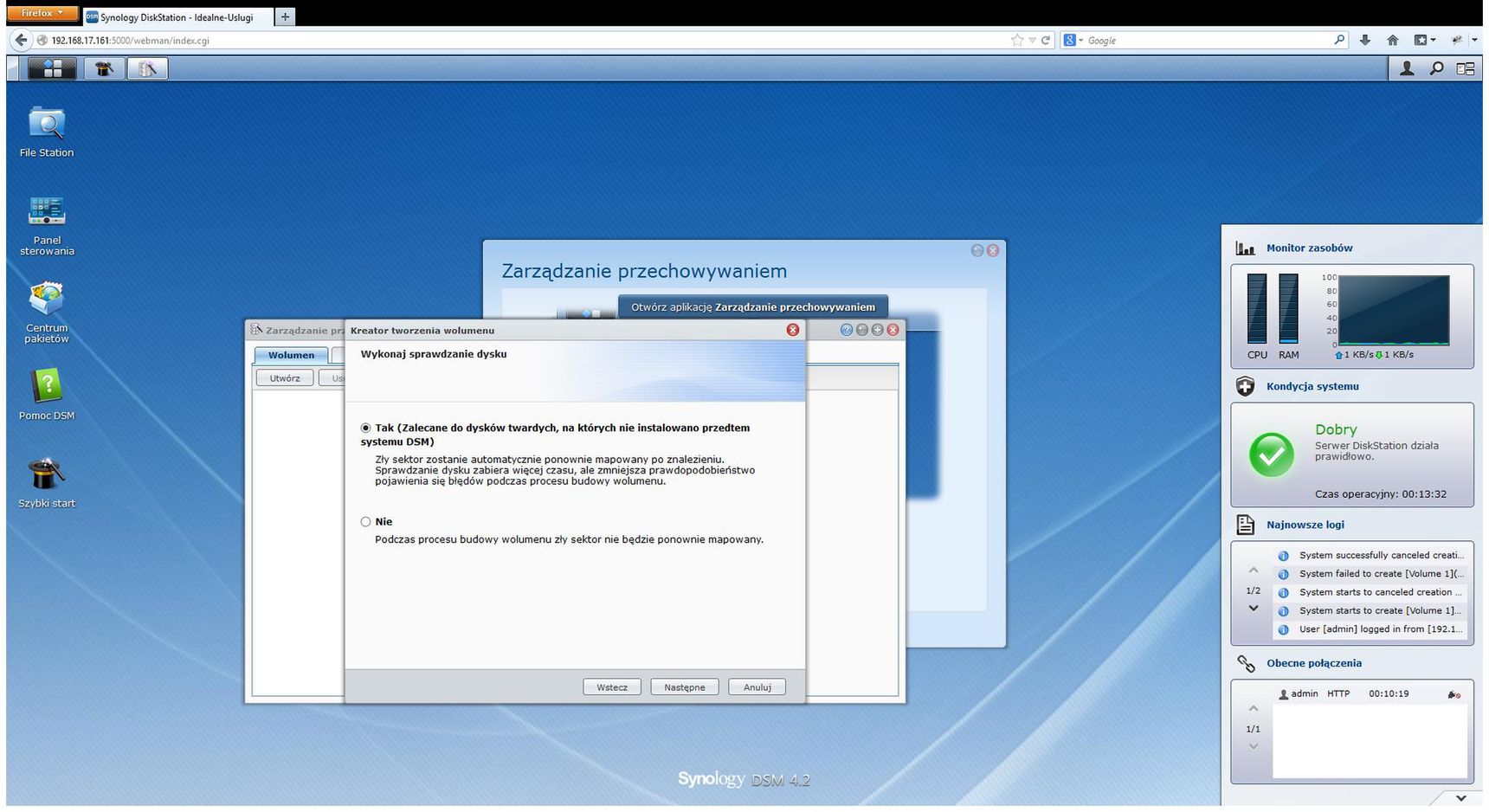Open the Google search engine dropdown
The height and width of the screenshot is (812, 1489).
[1073, 40]
